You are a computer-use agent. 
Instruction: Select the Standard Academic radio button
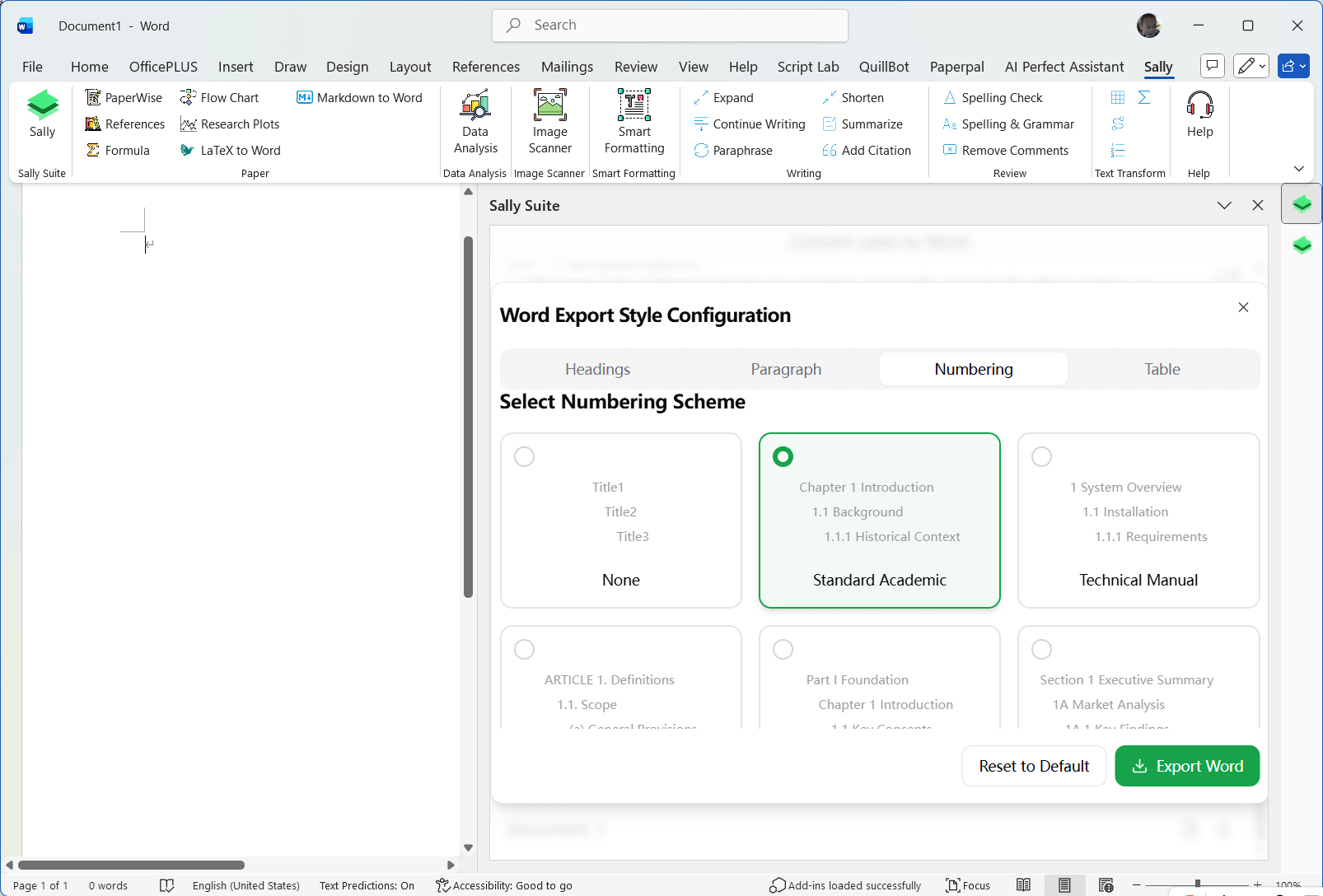[783, 456]
